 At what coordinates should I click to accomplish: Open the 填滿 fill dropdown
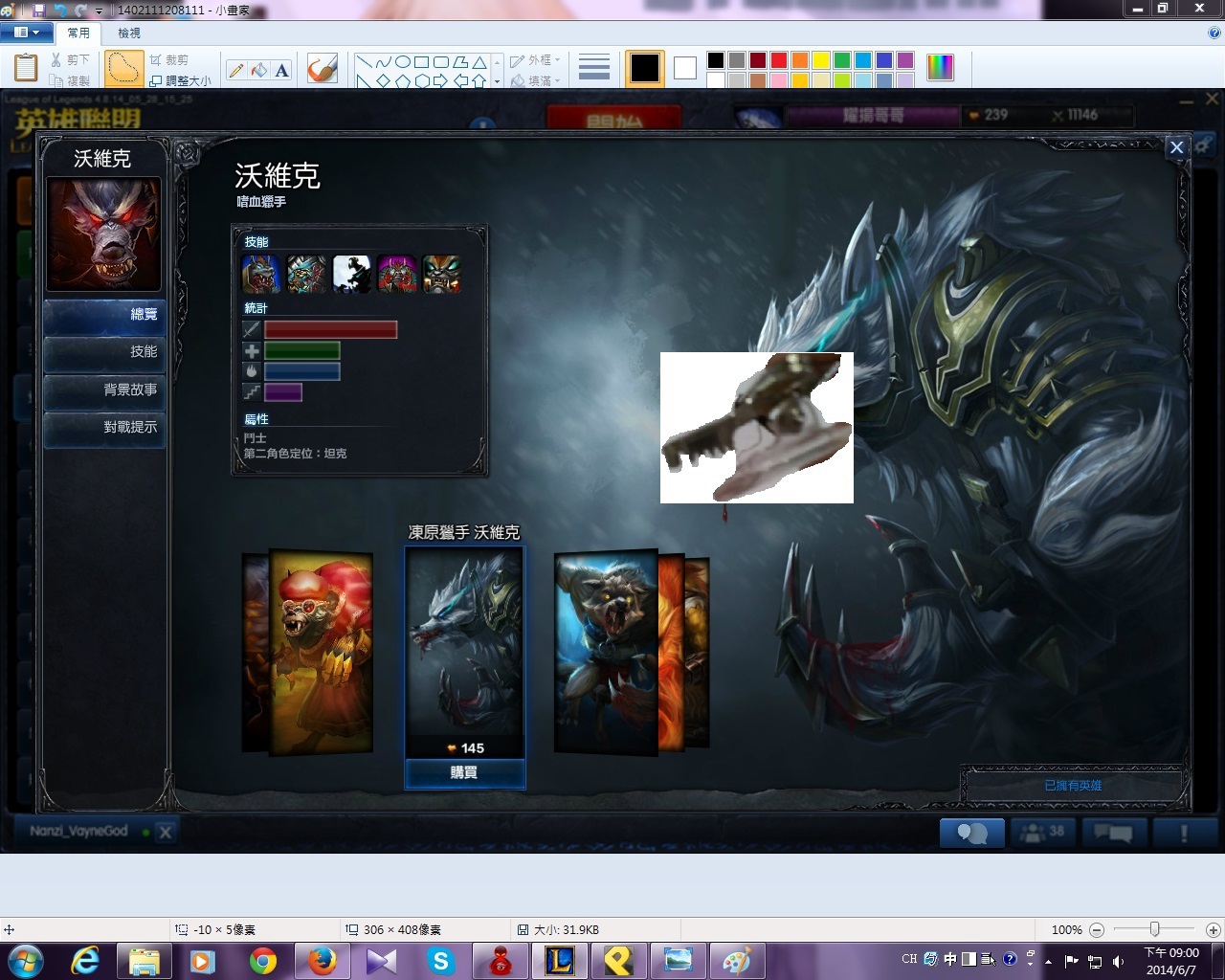coord(535,80)
